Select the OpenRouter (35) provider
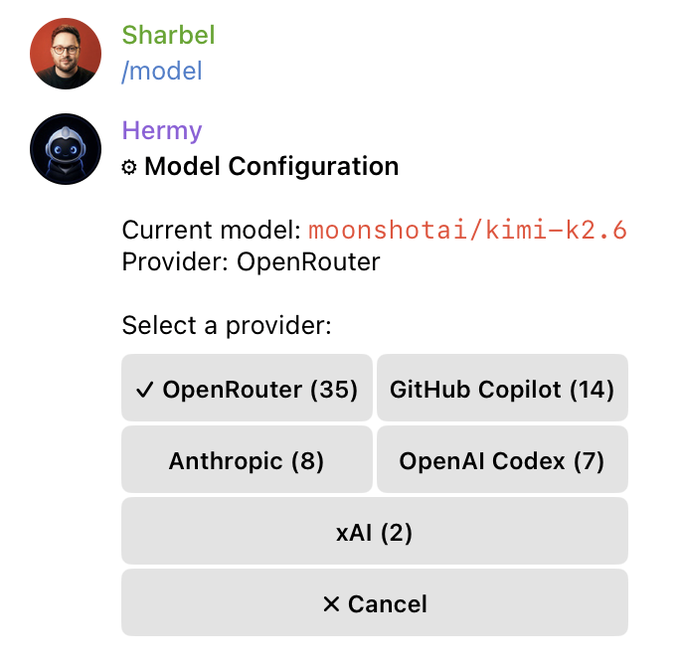Viewport: 680px width, 664px height. point(247,388)
